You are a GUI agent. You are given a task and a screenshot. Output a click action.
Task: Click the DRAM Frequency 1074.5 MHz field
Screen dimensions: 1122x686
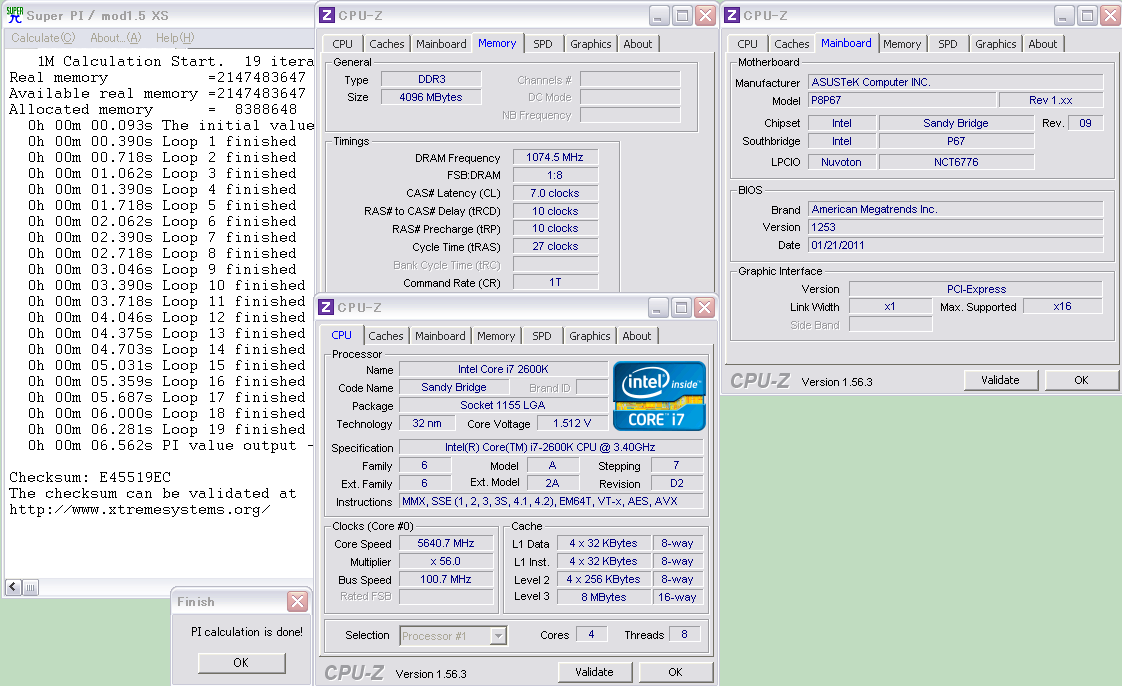[x=555, y=157]
